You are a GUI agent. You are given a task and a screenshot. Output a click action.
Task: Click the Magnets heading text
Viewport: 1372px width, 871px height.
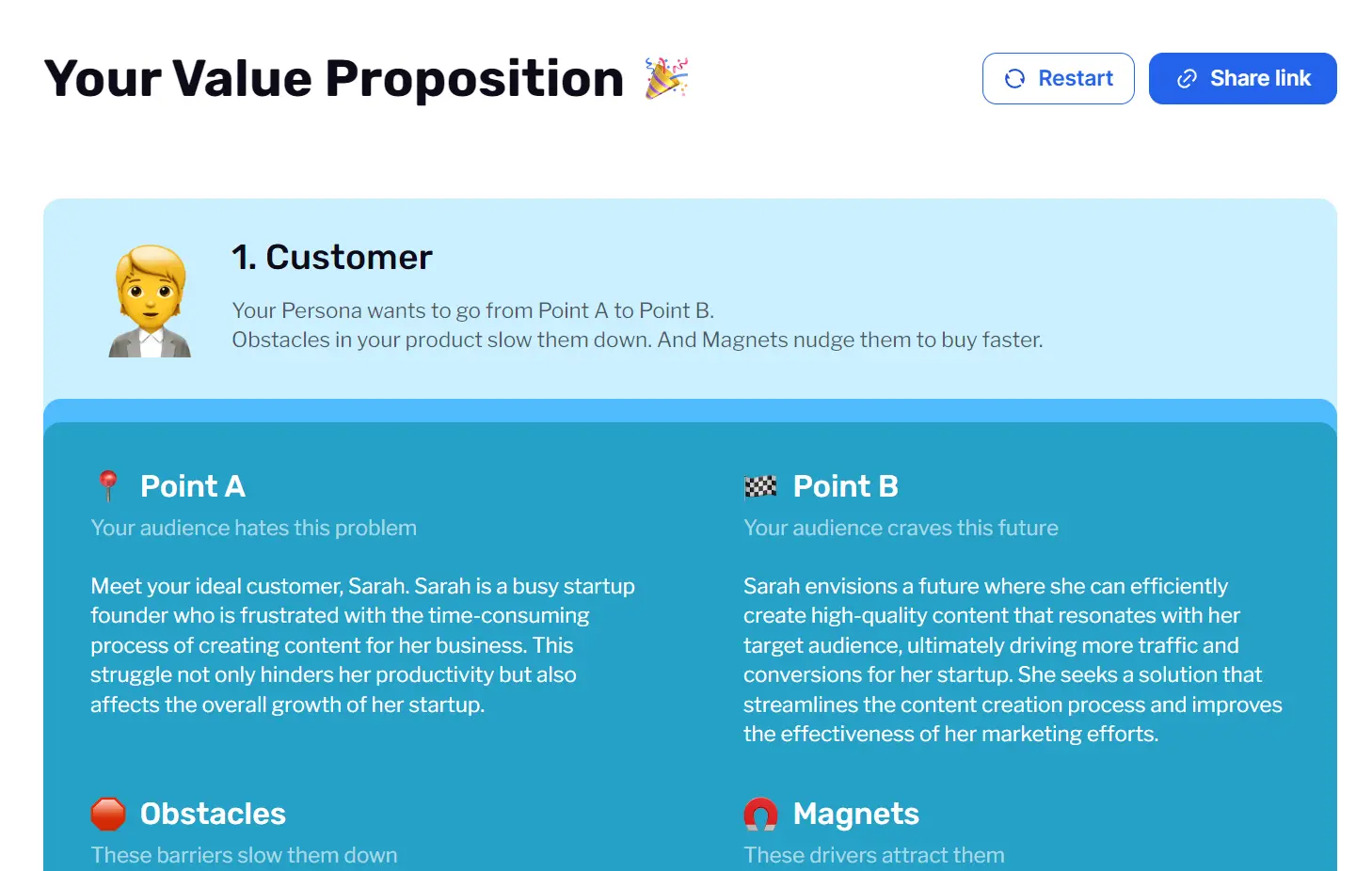coord(856,813)
